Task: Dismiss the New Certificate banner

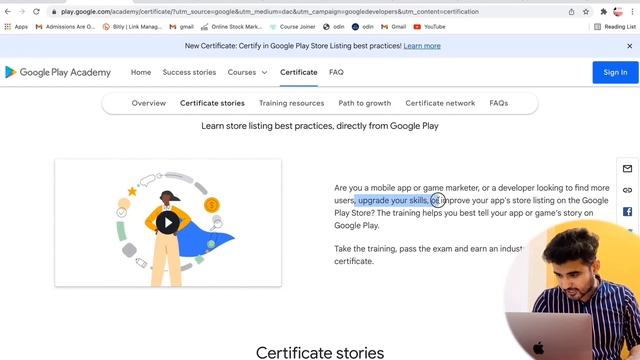Action: pos(629,46)
